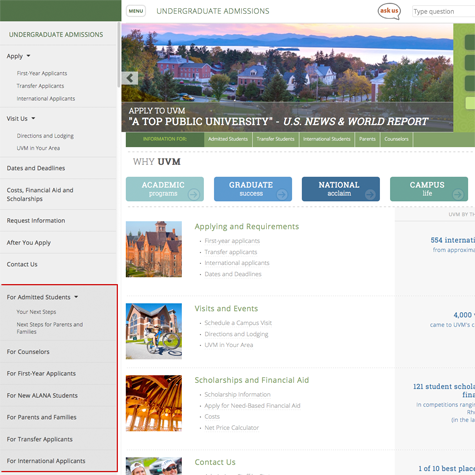Open the Costs list link
This screenshot has height=475, width=475.
(212, 417)
